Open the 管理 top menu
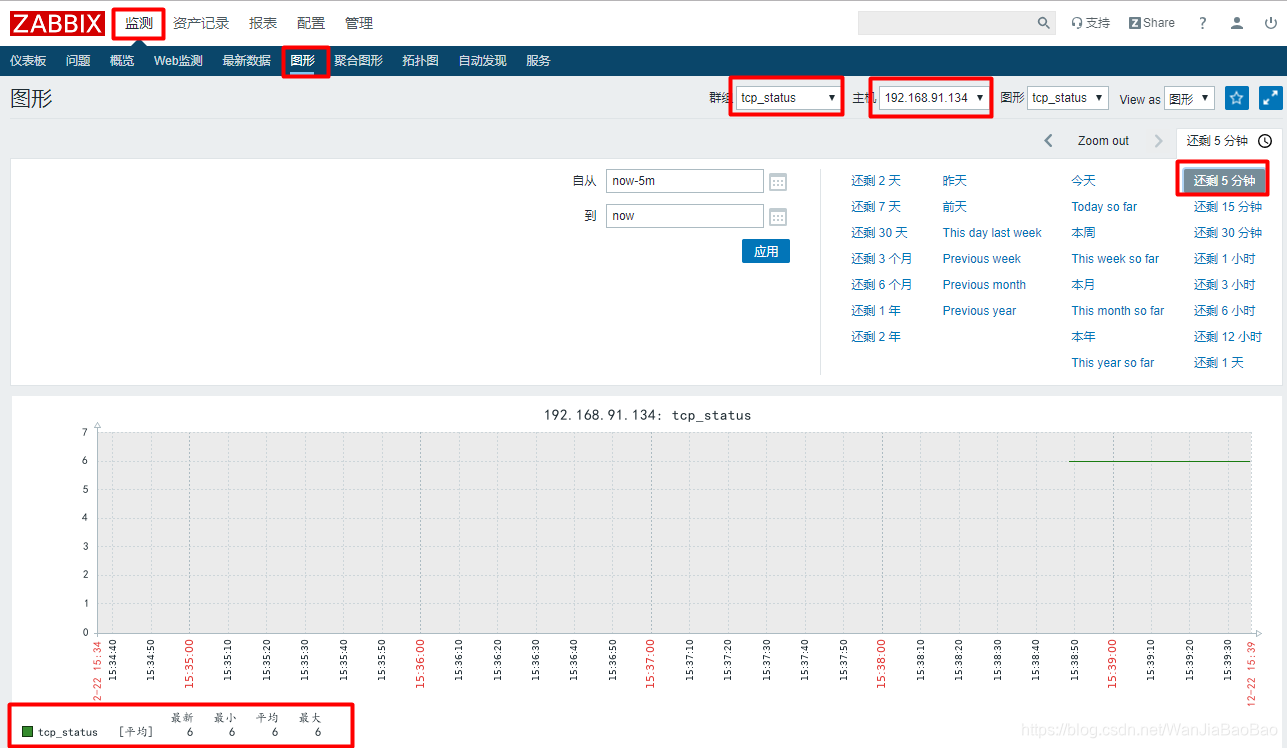Viewport: 1287px width, 748px height. [359, 23]
